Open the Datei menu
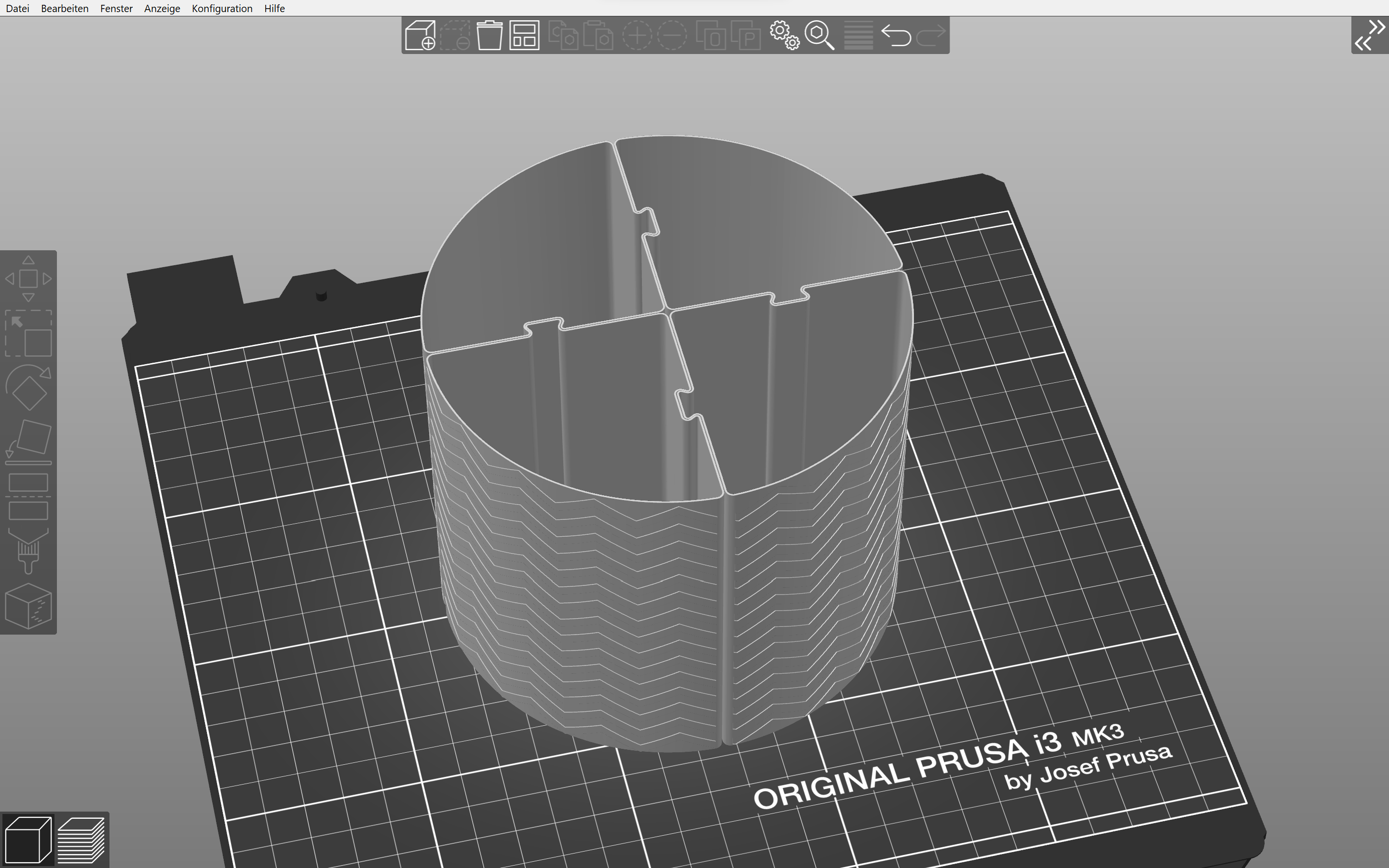Viewport: 1389px width, 868px height. [x=17, y=8]
